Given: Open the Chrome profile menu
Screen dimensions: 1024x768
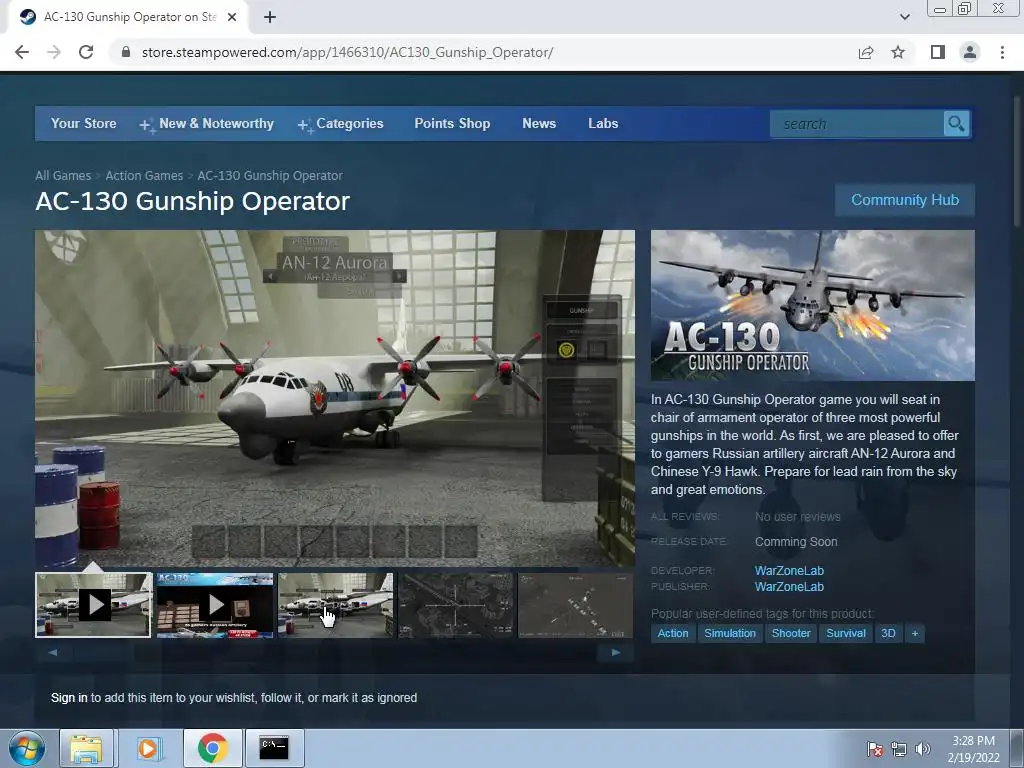Looking at the screenshot, I should coord(970,52).
